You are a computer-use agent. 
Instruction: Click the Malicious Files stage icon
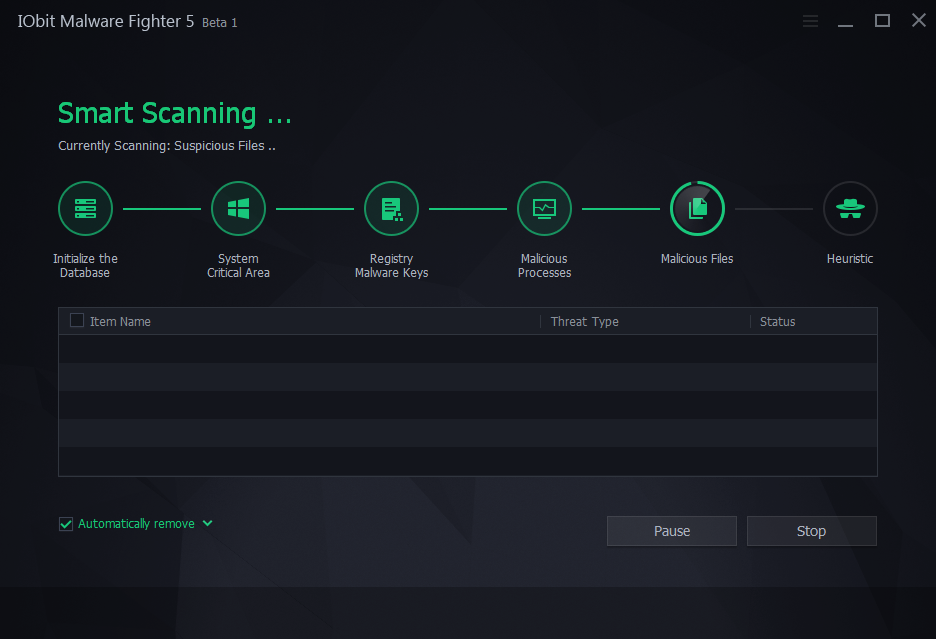(x=697, y=208)
